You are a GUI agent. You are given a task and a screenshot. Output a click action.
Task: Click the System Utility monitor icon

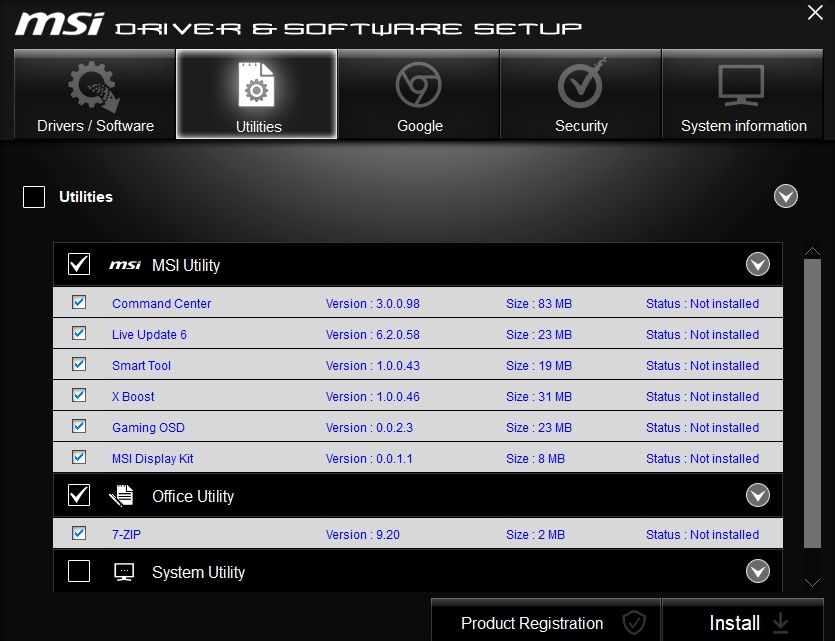pyautogui.click(x=124, y=572)
